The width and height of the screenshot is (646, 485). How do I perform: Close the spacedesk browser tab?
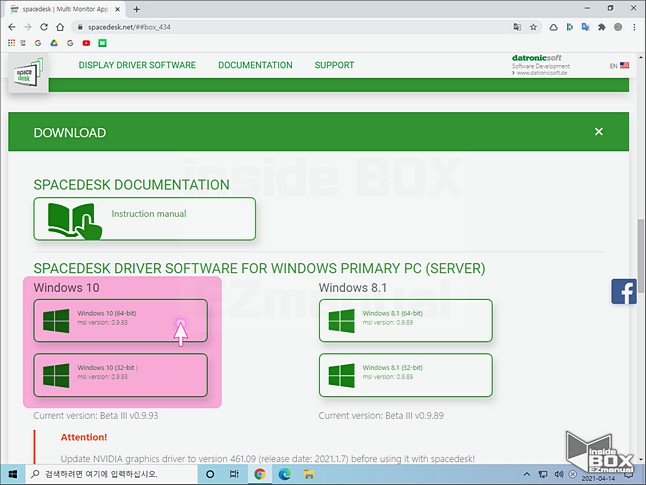click(x=117, y=9)
